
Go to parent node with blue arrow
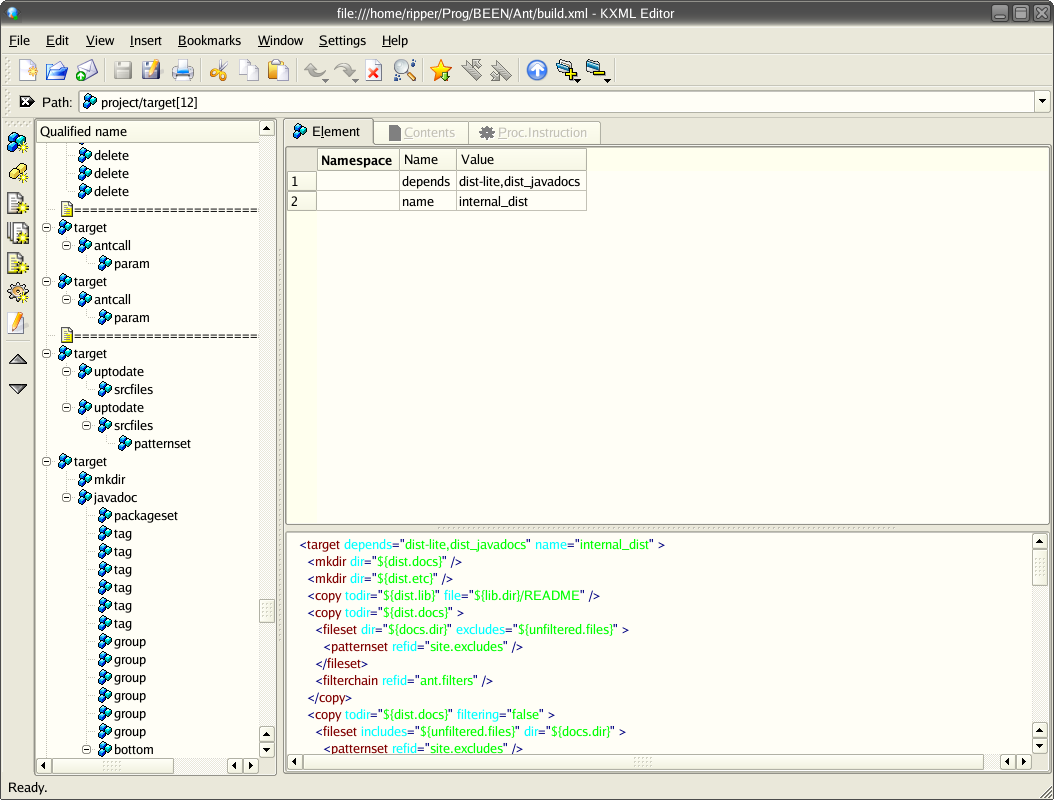click(x=537, y=71)
